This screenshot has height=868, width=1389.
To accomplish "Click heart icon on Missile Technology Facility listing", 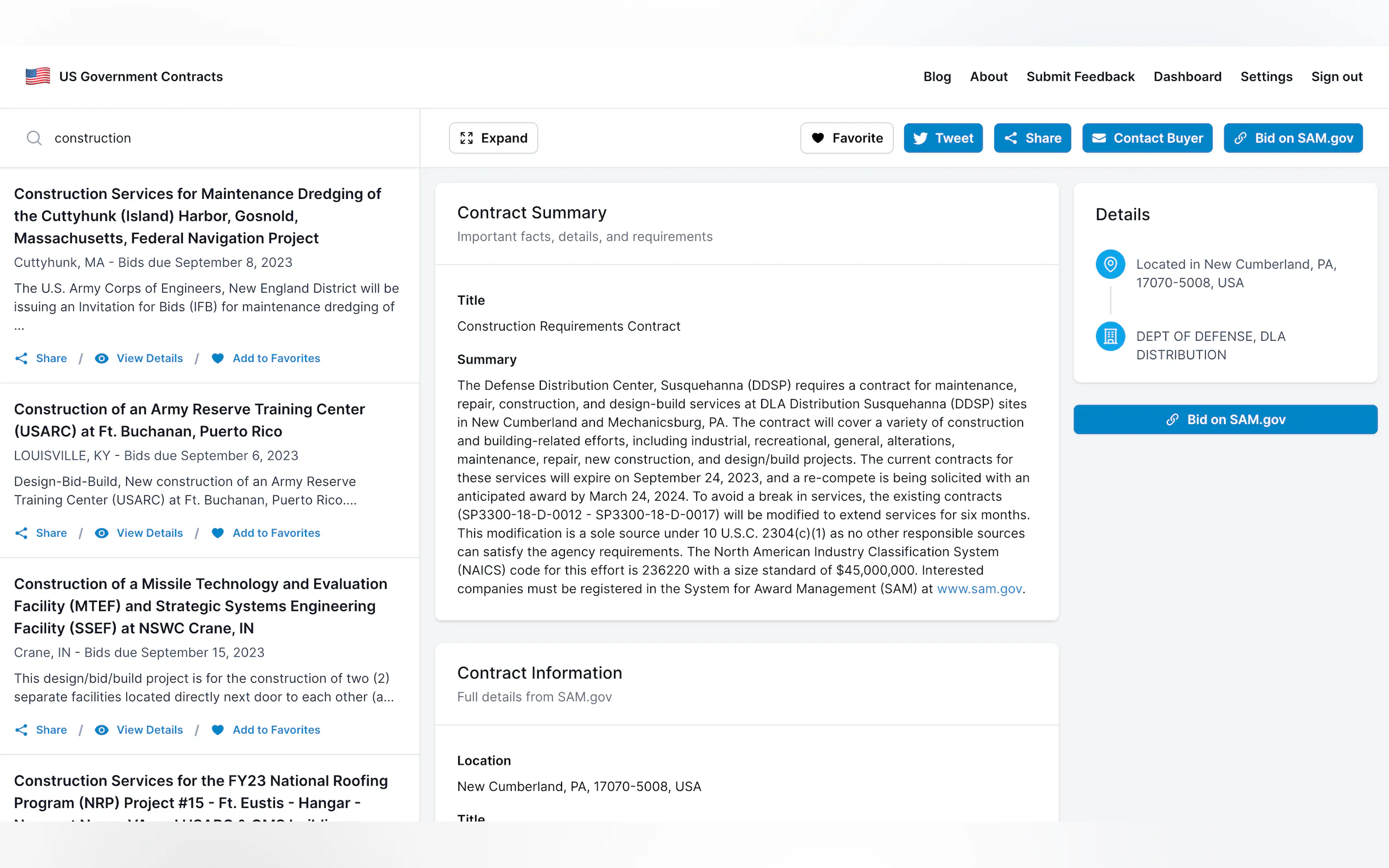I will coord(218,730).
